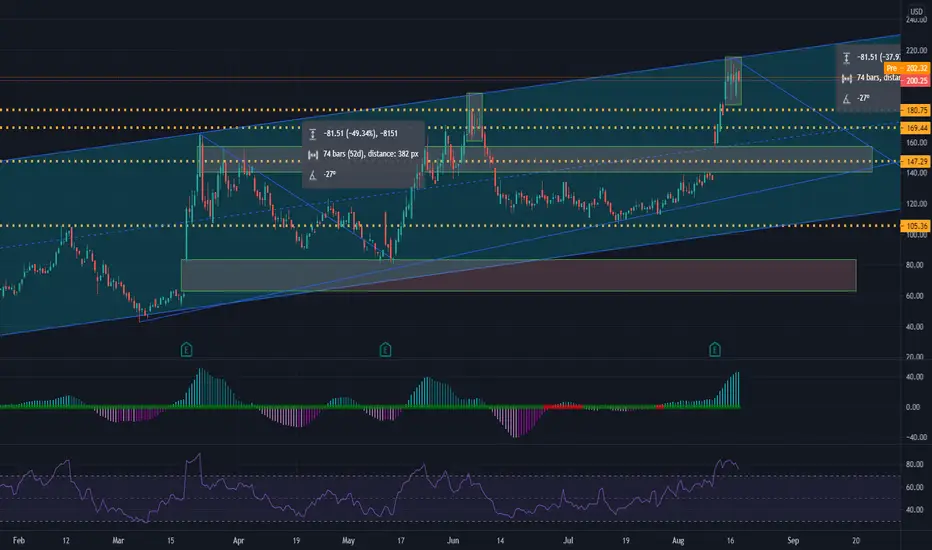
Task: Click the angle icon in the center tooltip
Action: click(313, 175)
